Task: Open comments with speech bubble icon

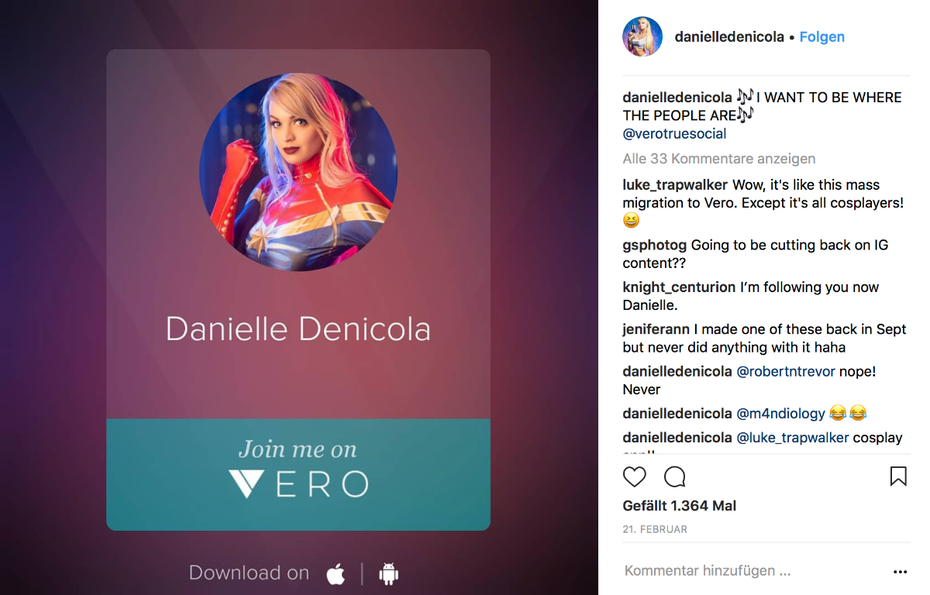Action: pos(674,476)
